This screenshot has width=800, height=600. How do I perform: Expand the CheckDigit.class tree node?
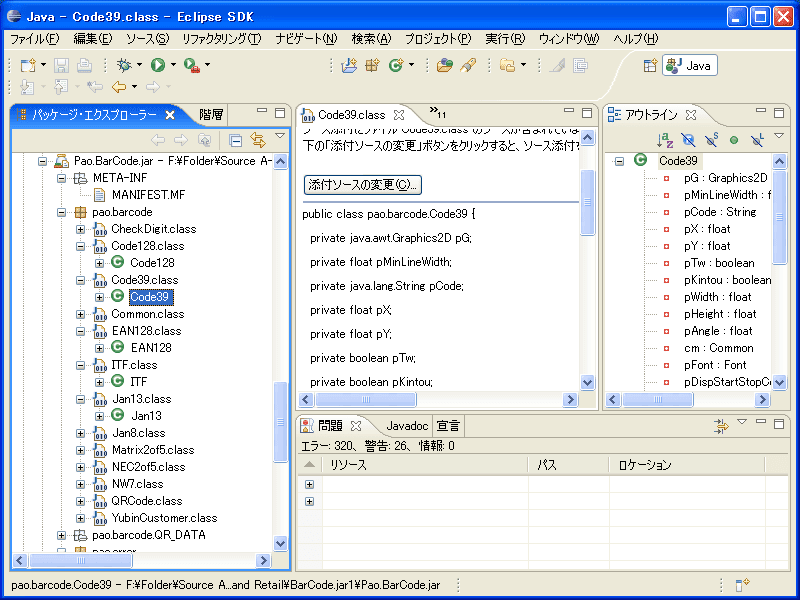pos(81,229)
